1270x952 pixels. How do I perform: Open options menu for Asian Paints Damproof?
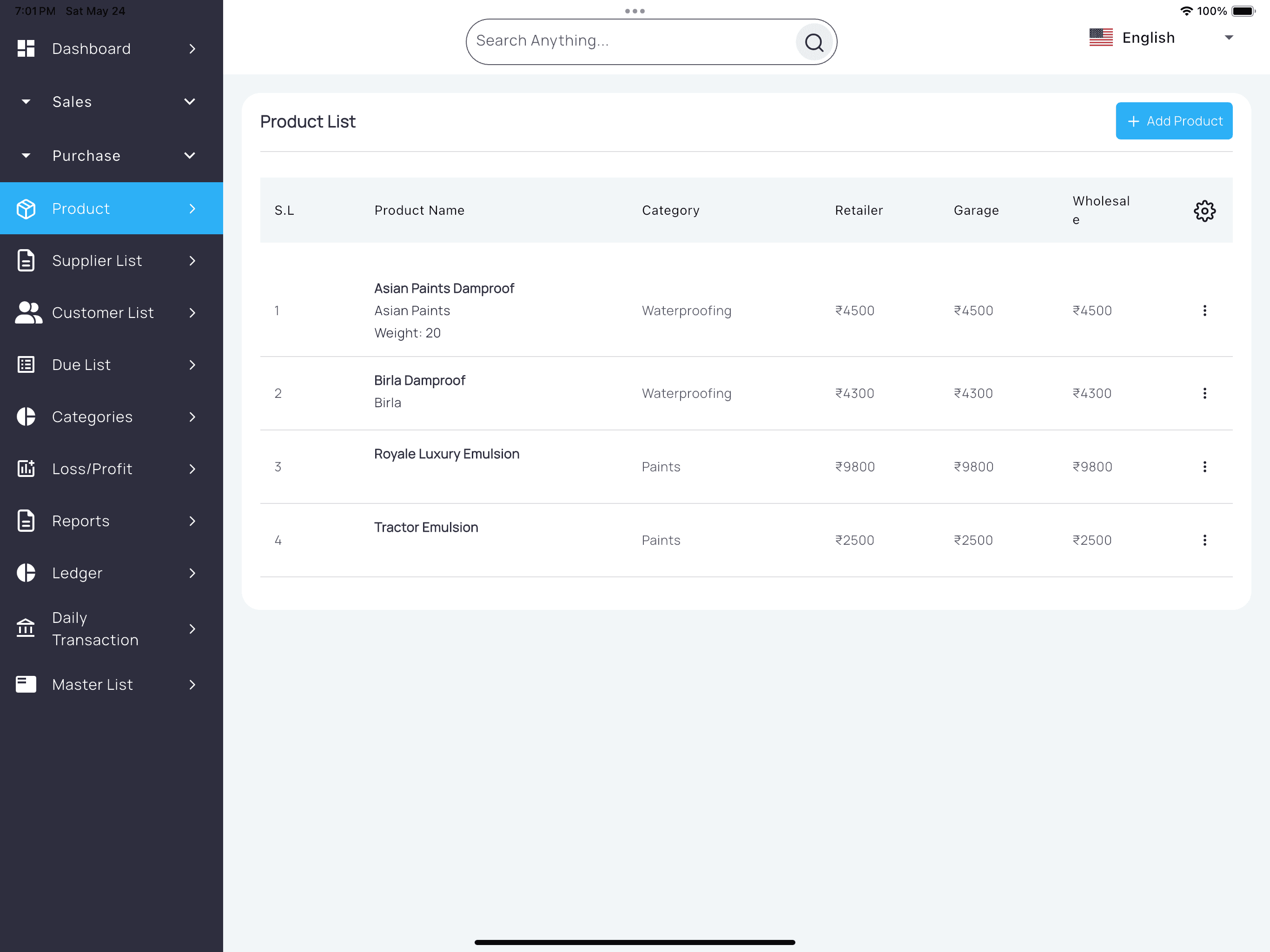tap(1204, 311)
